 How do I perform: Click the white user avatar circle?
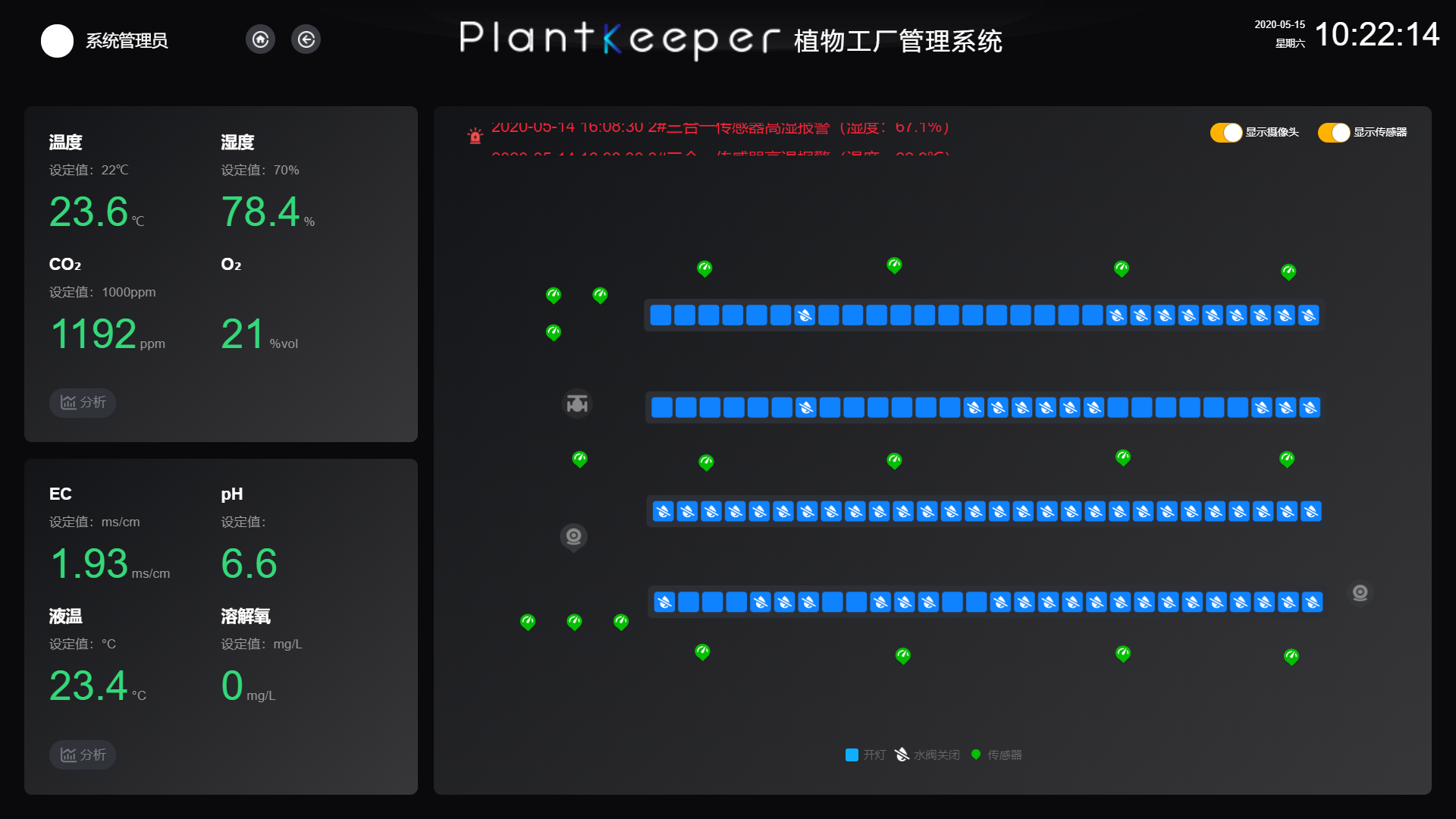point(57,41)
